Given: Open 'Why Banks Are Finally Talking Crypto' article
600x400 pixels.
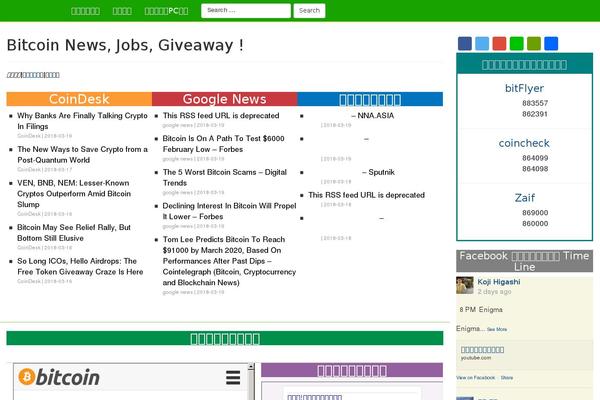Looking at the screenshot, I should [82, 121].
